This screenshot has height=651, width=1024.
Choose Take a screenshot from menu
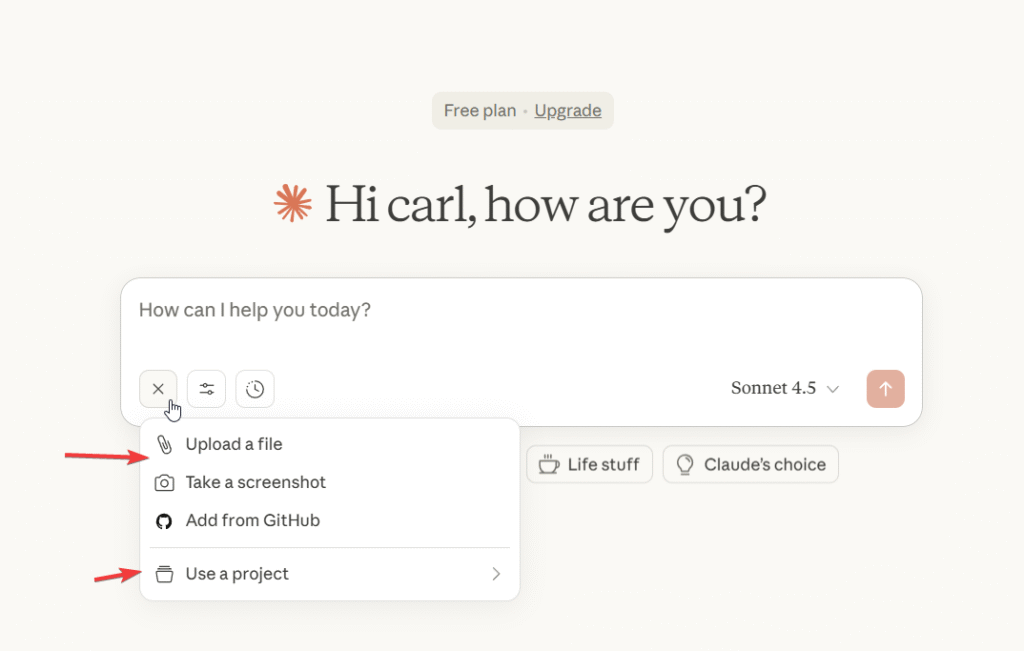click(256, 483)
